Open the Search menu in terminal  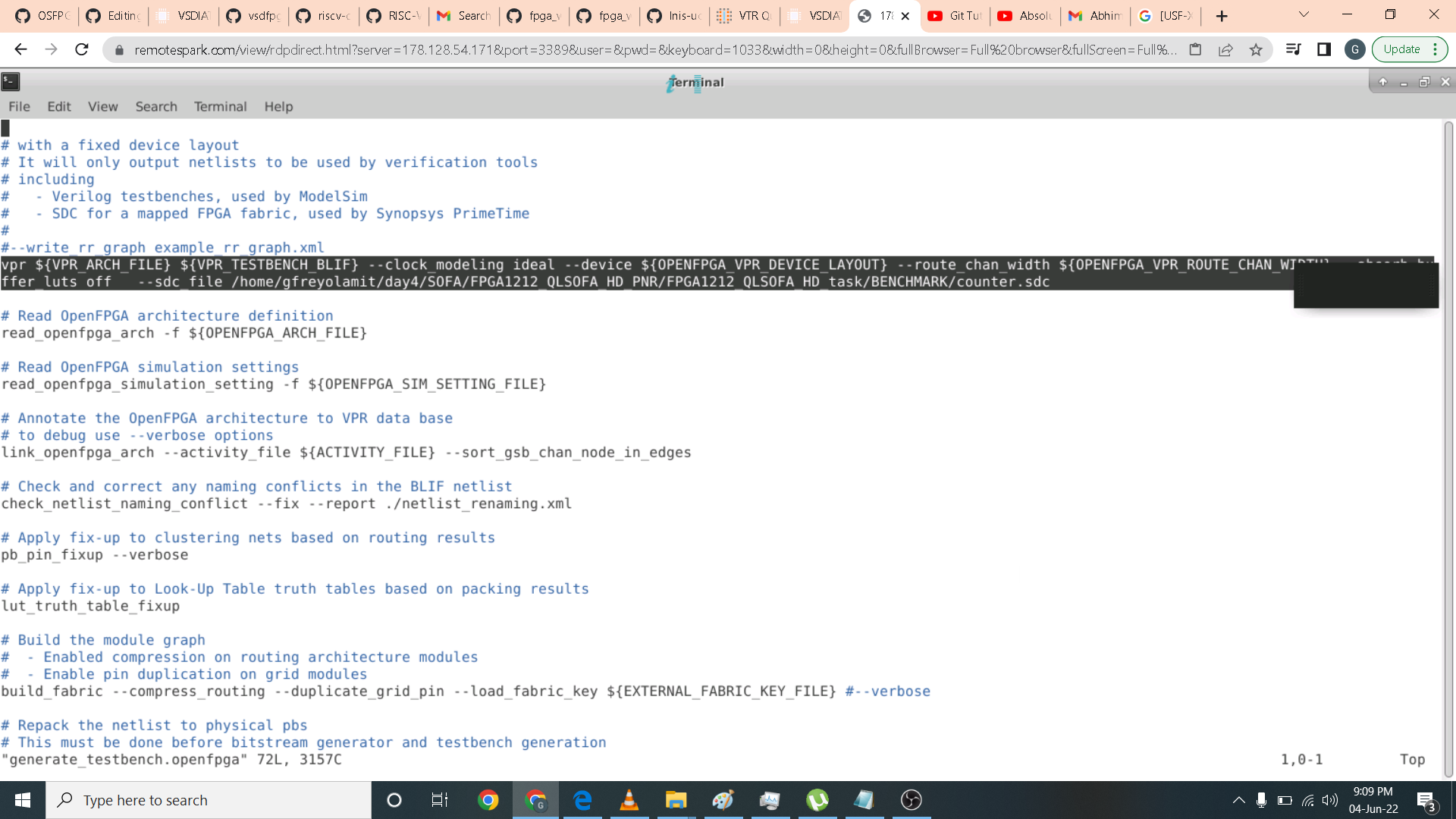156,107
